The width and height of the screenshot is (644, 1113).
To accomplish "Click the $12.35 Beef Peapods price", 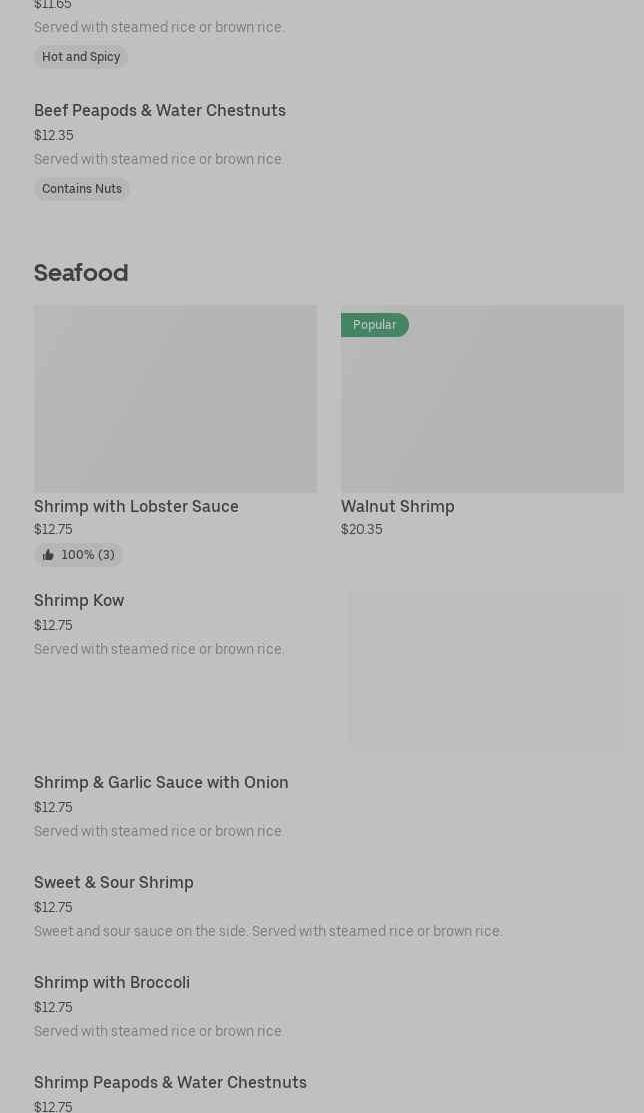I will coord(54,135).
